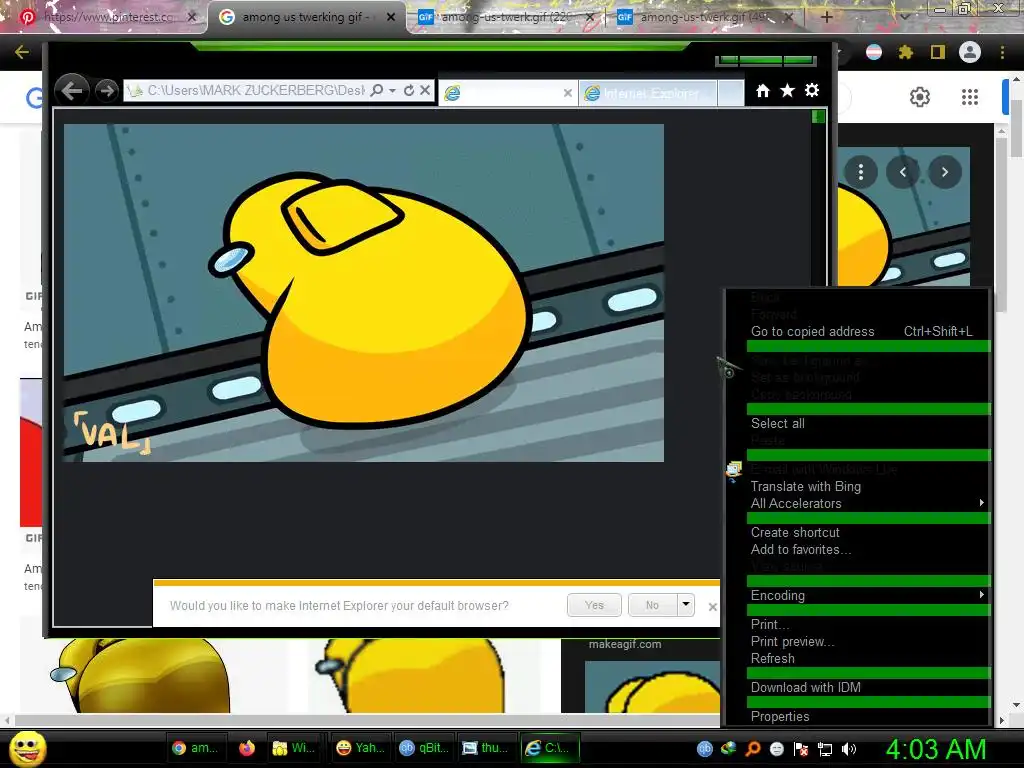Switch to Yahoo Messenger taskbar button
The width and height of the screenshot is (1024, 768).
(360, 748)
